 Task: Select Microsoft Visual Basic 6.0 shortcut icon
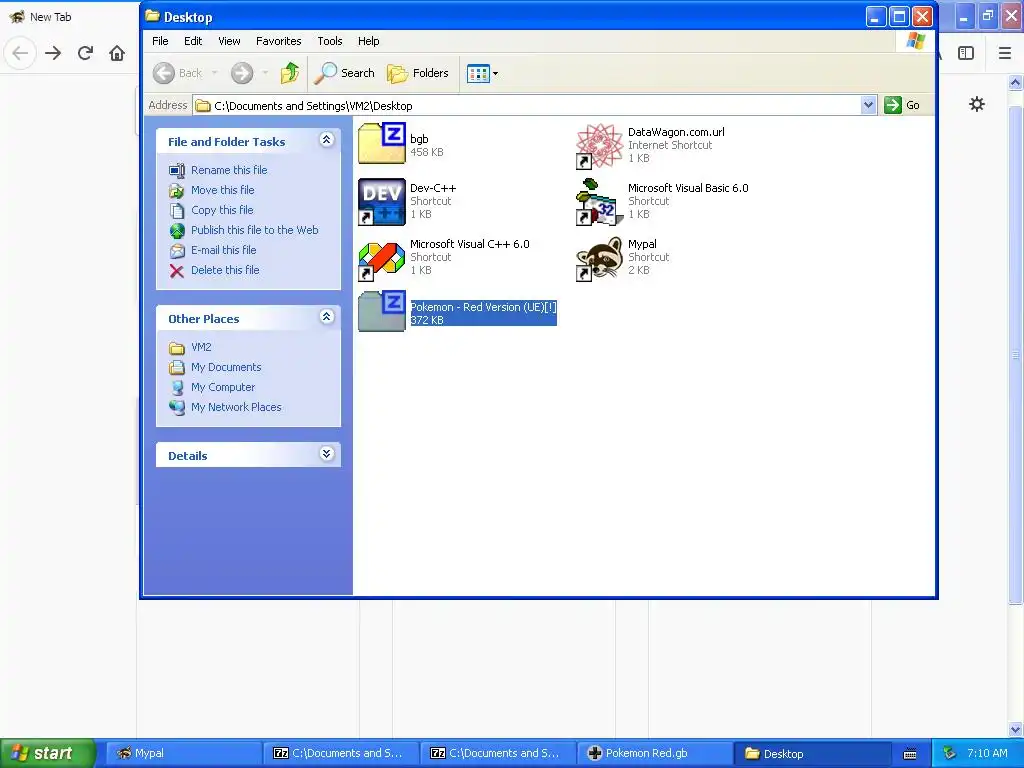(599, 202)
